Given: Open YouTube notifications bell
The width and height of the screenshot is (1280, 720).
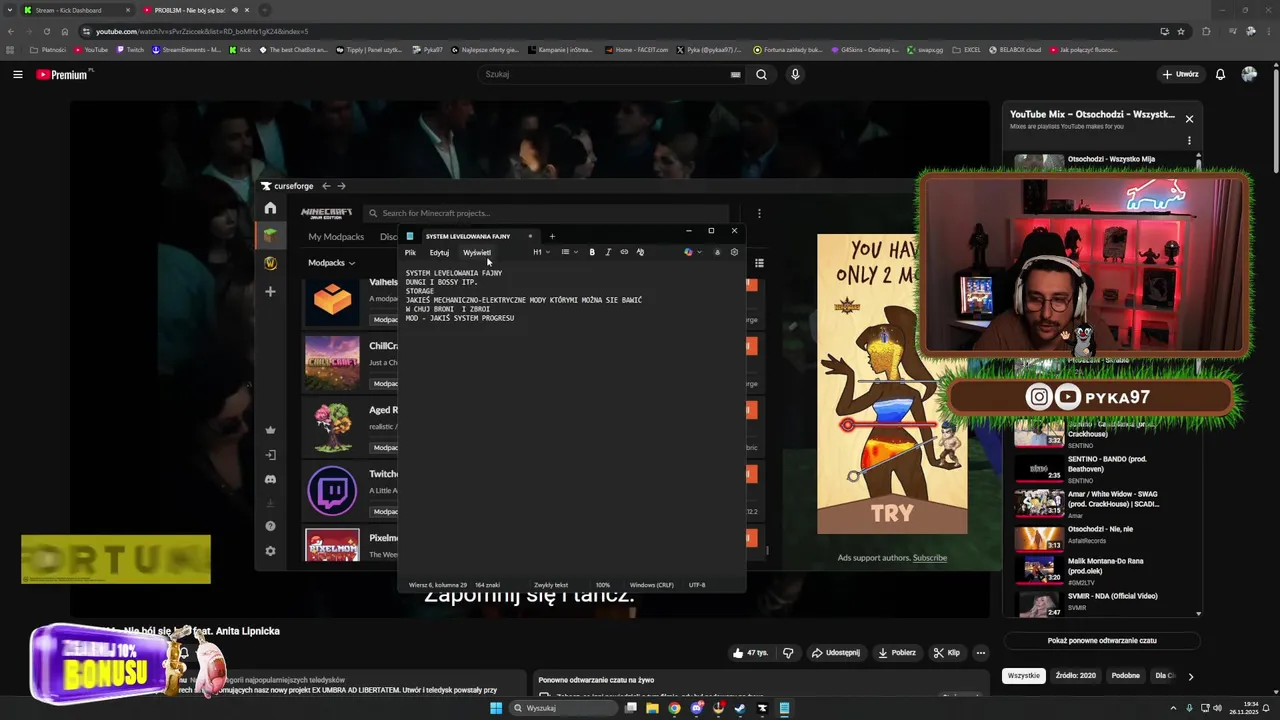Looking at the screenshot, I should 1220,74.
